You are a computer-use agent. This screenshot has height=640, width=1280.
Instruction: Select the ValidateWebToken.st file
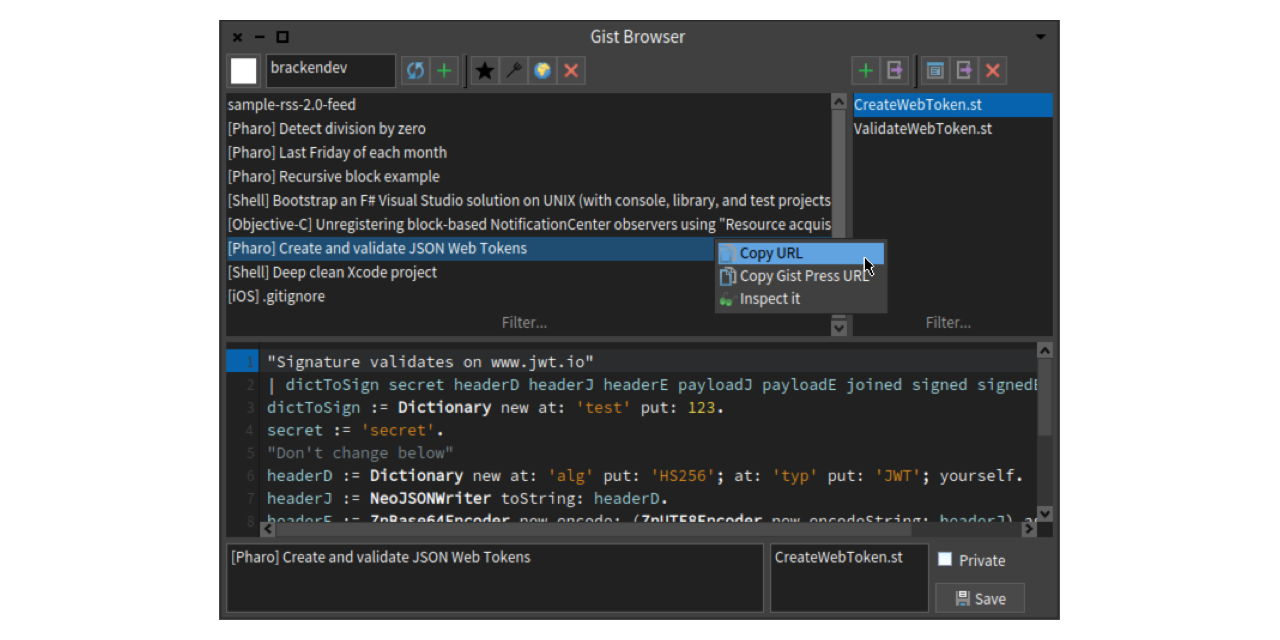(922, 129)
